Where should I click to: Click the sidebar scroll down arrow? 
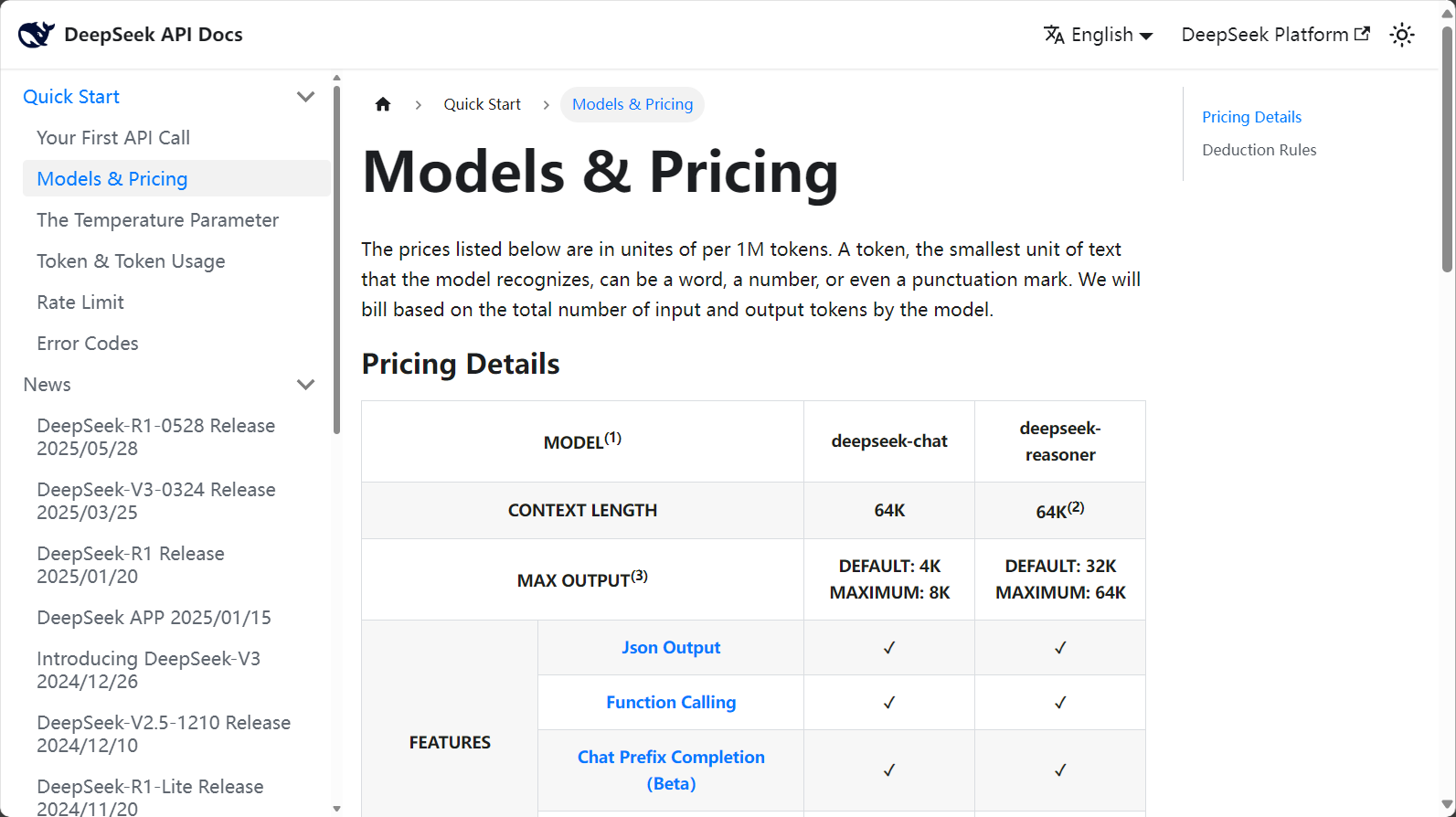[336, 809]
